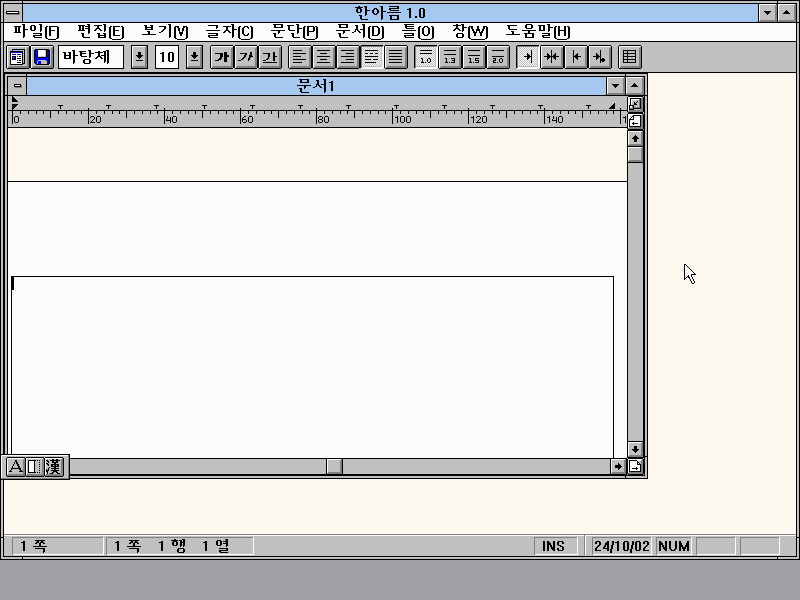
Task: Open the 문단(P) menu
Action: (294, 32)
